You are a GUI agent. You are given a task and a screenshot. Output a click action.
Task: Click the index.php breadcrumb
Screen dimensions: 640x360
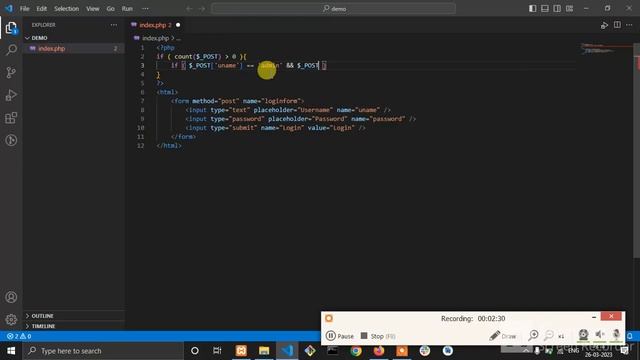pos(155,38)
